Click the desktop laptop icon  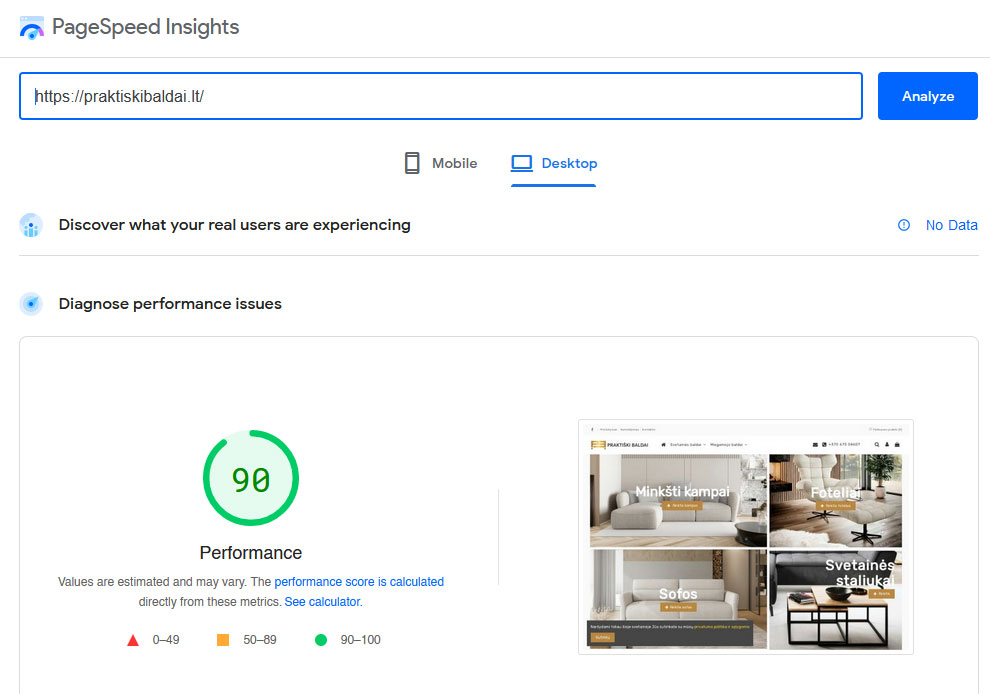(x=522, y=163)
